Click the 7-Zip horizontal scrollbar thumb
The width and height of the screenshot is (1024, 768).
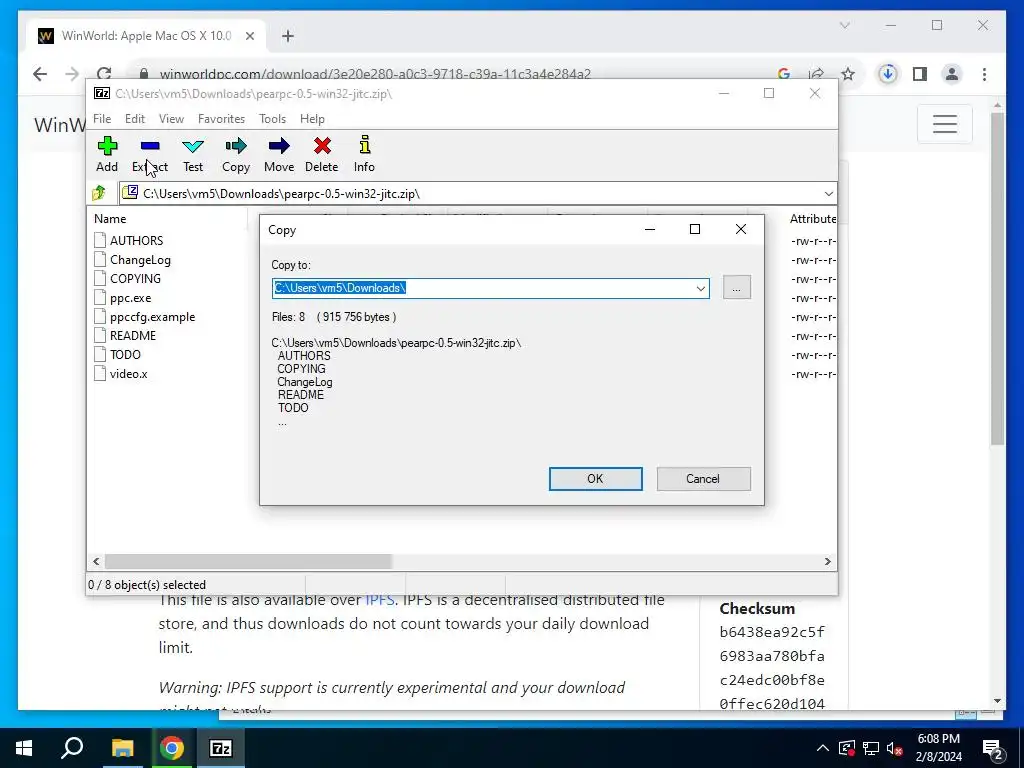(x=248, y=561)
